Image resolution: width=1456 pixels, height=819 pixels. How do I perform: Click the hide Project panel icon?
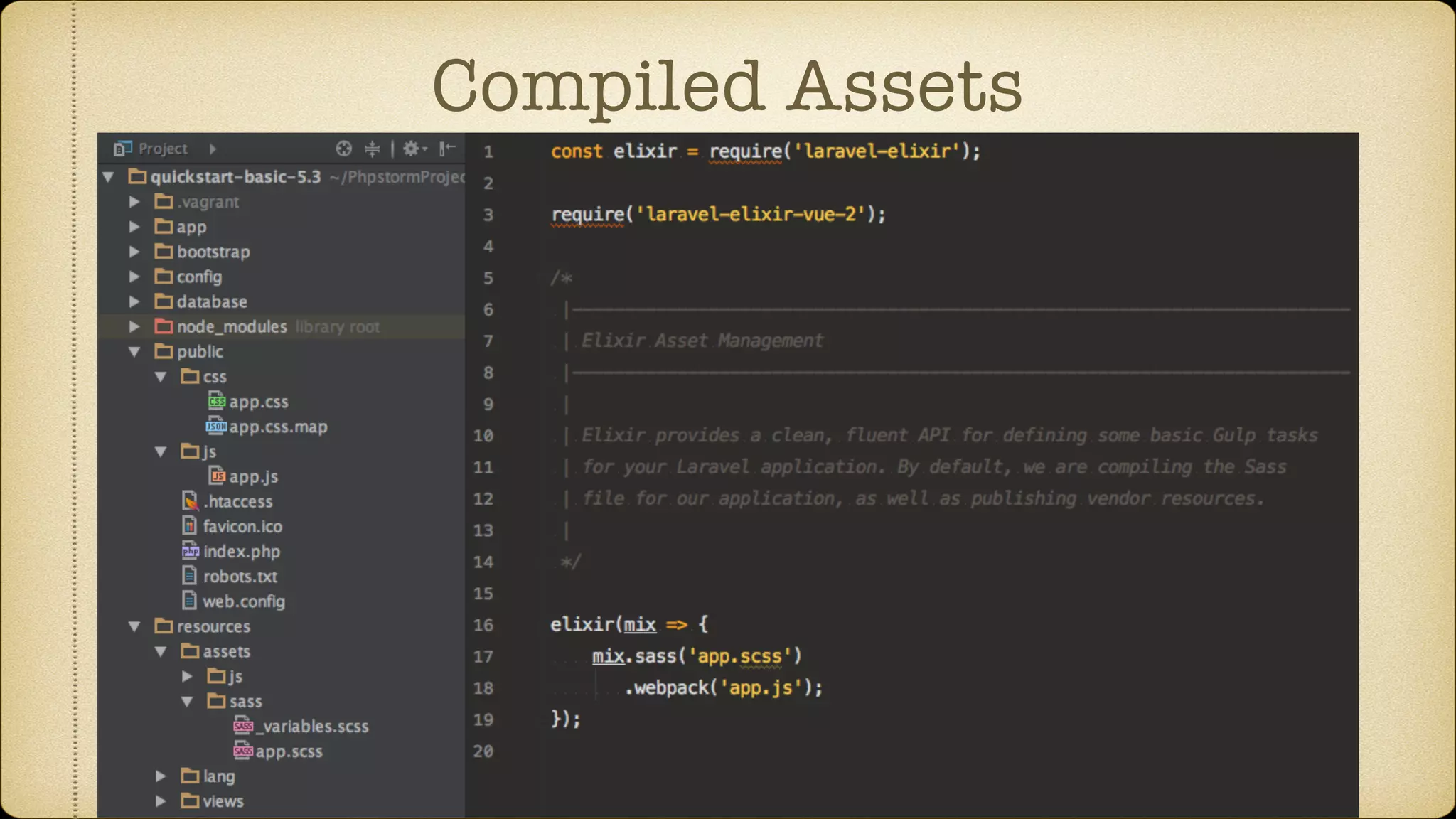click(447, 149)
